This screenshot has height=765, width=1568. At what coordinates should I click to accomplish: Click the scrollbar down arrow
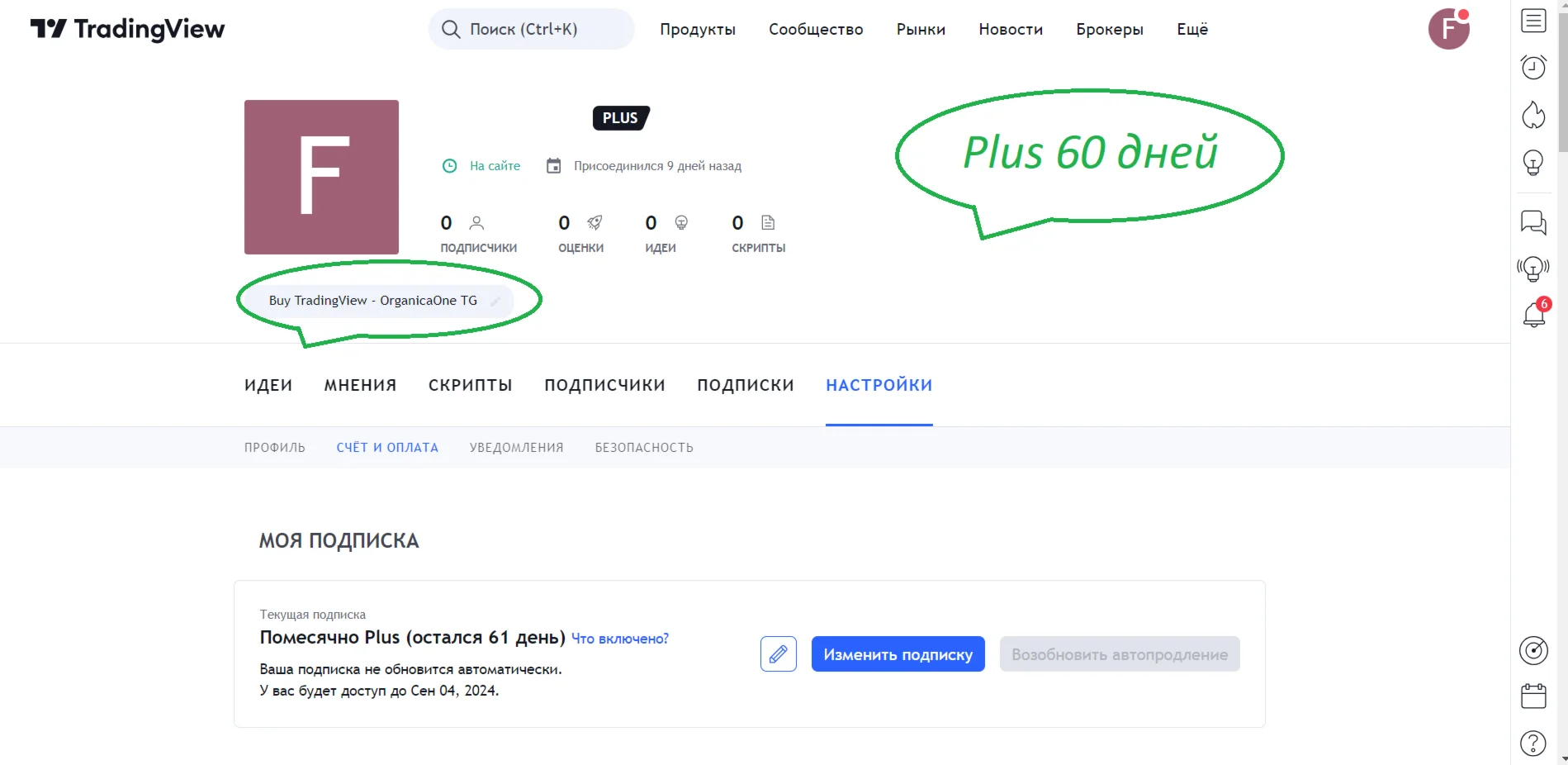click(x=1562, y=758)
